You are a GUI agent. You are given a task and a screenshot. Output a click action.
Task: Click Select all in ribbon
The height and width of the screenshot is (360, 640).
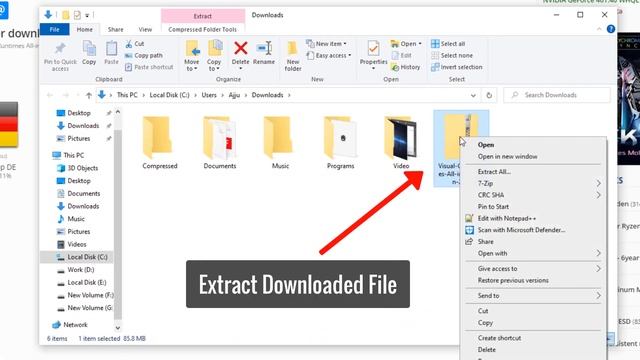tap(448, 44)
